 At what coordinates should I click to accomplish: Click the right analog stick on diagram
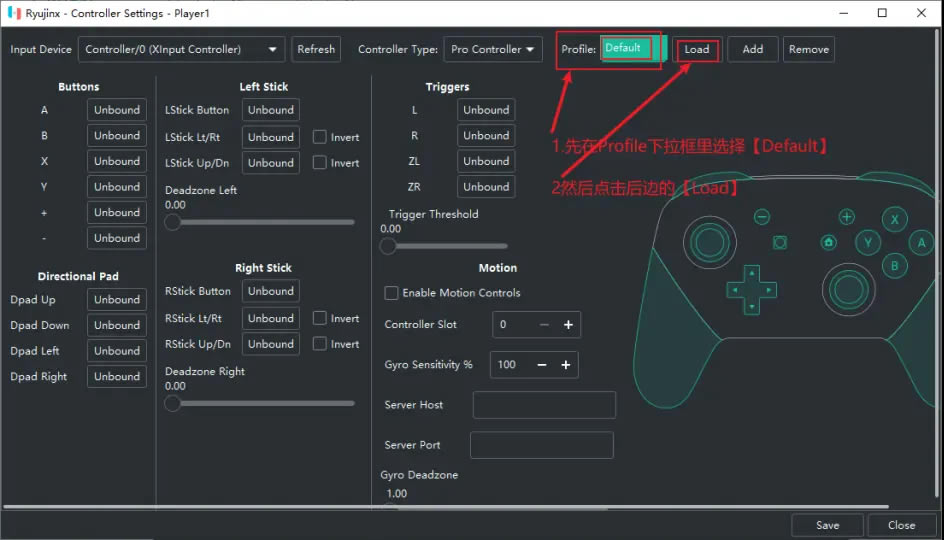848,290
